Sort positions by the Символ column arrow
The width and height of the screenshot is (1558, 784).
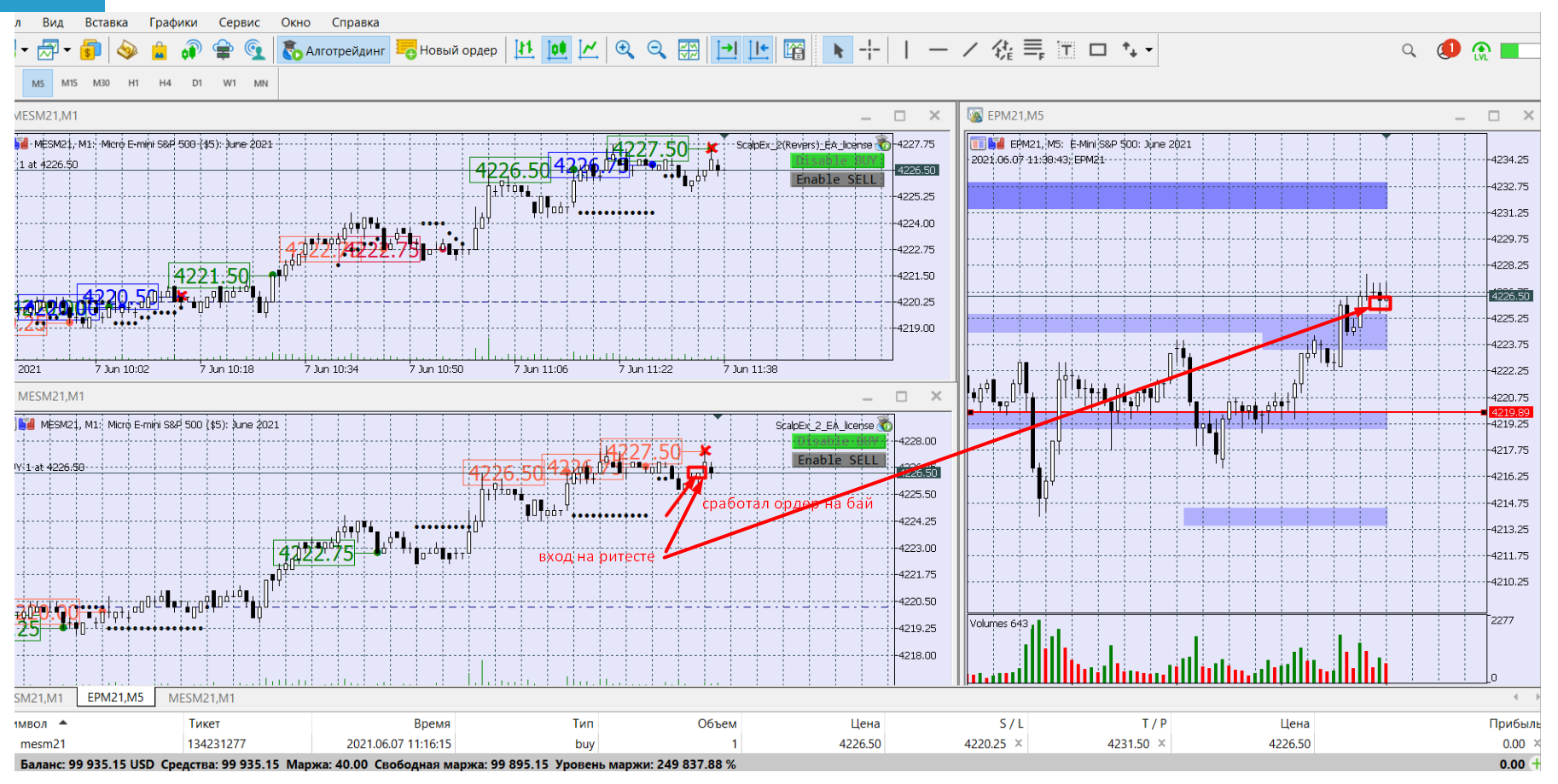[62, 723]
